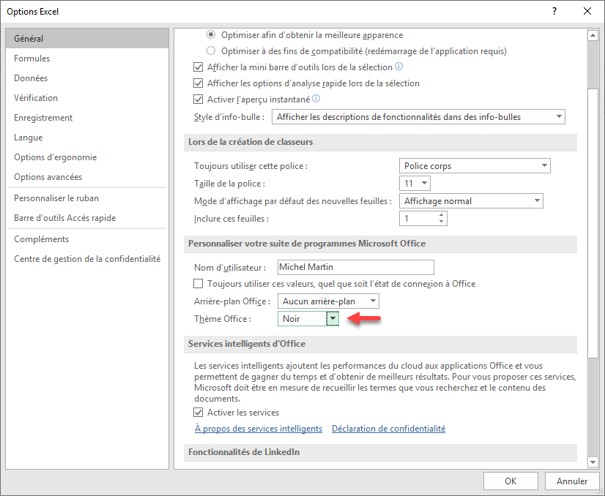Screen dimensions: 605x496
Task: Enable Toujours utiliser ces valeurs checkbox
Action: pyautogui.click(x=197, y=284)
